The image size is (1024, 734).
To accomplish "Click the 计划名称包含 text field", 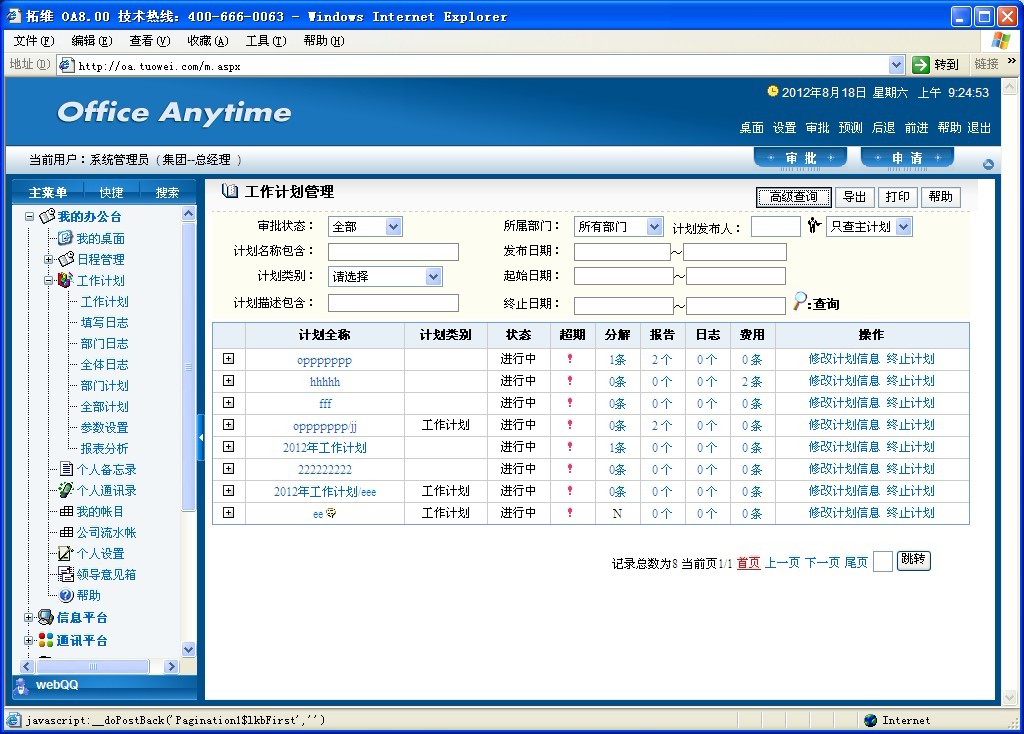I will coord(393,252).
